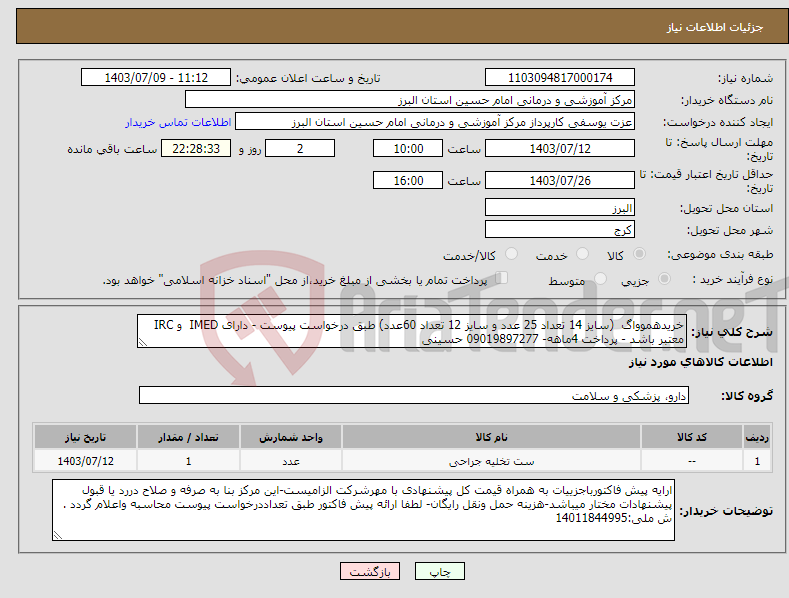Click the تاریخ نیاز column header
Image resolution: width=789 pixels, height=598 pixels.
pyautogui.click(x=85, y=437)
